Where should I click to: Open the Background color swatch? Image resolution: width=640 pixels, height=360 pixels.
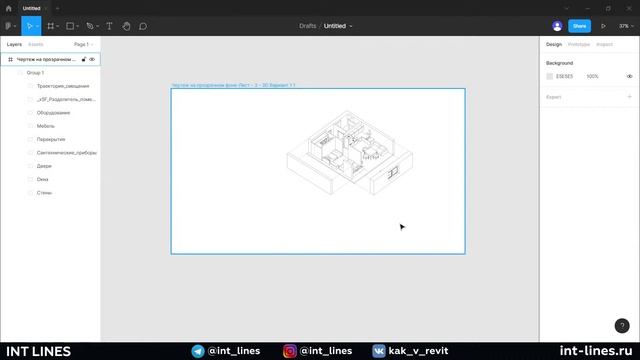click(549, 76)
